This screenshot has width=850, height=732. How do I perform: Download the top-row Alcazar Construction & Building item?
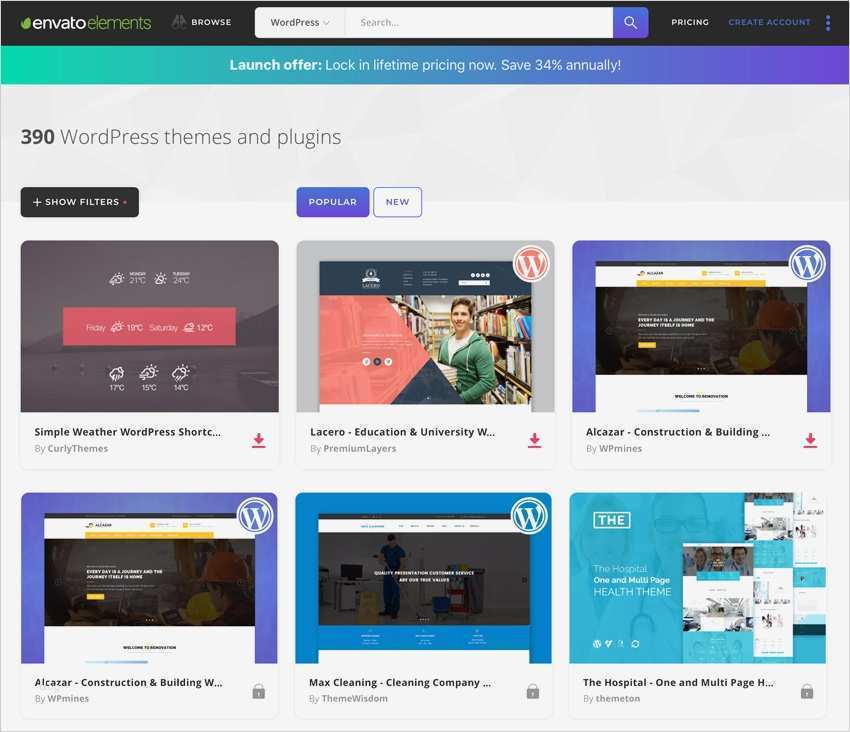pyautogui.click(x=810, y=440)
